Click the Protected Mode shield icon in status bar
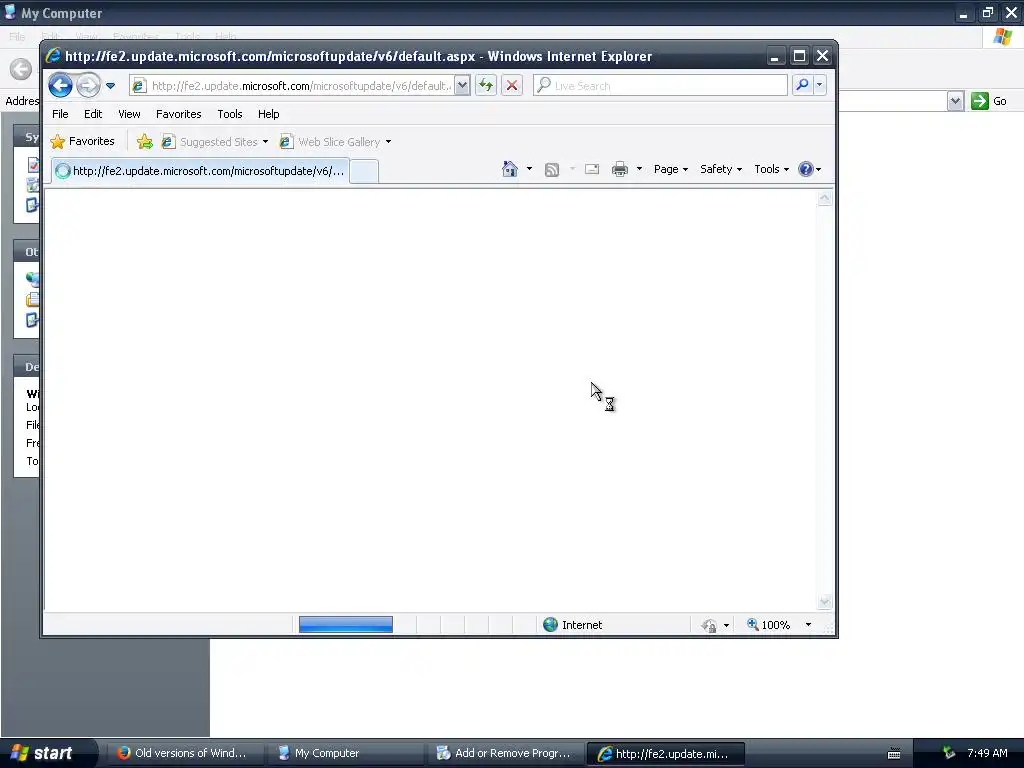 pos(709,626)
